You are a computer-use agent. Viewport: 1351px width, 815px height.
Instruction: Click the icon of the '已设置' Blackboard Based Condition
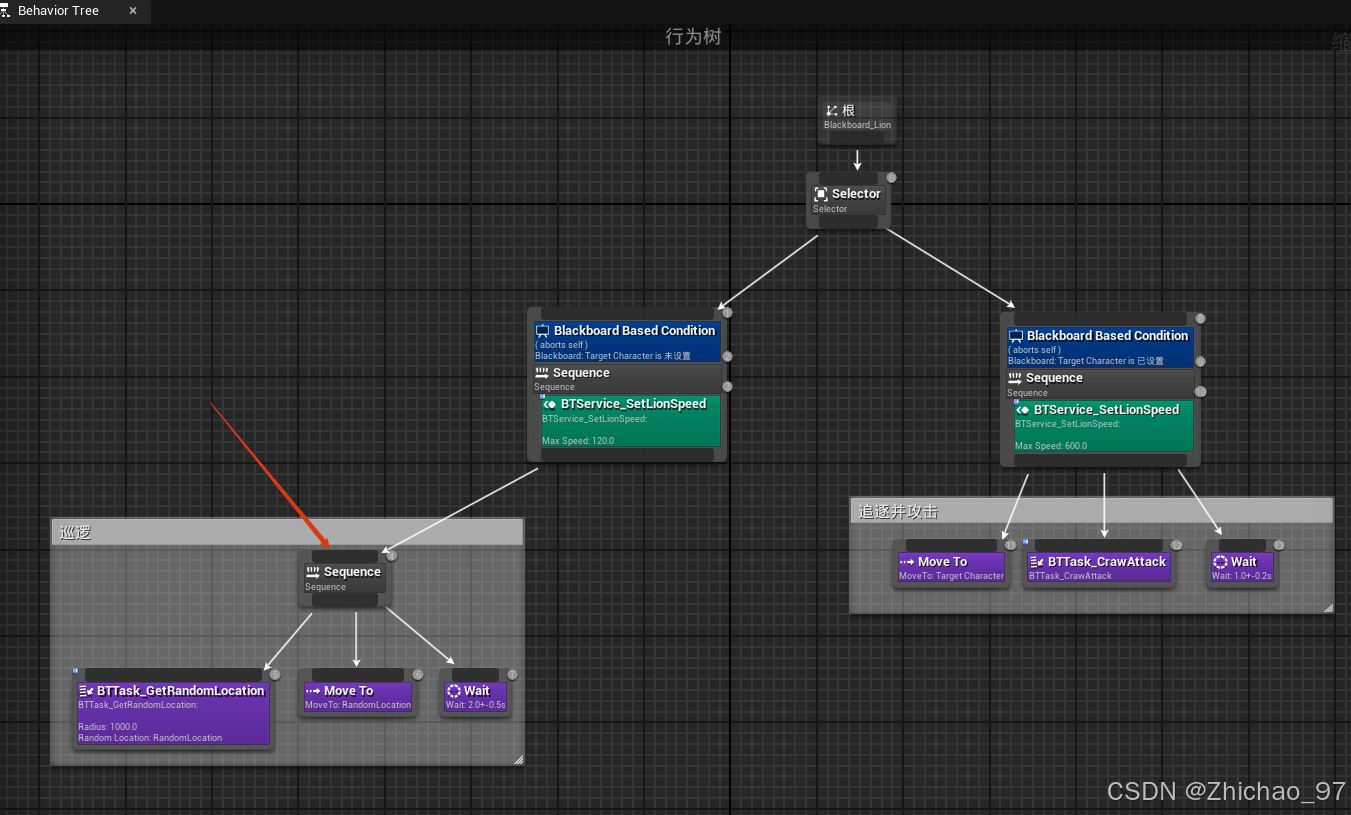pyautogui.click(x=1016, y=336)
